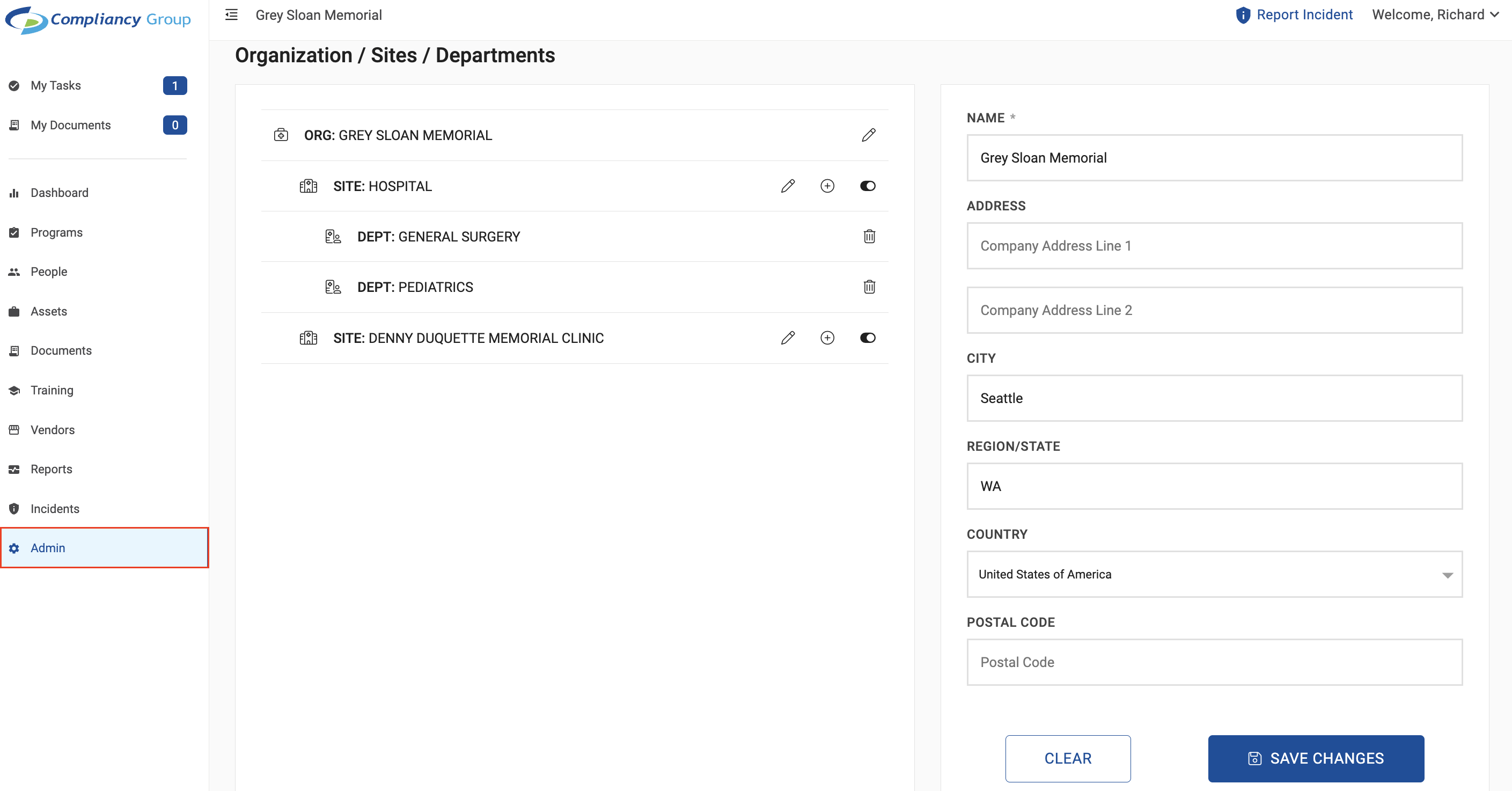Open the Country dropdown
The height and width of the screenshot is (791, 1512).
tap(1214, 574)
